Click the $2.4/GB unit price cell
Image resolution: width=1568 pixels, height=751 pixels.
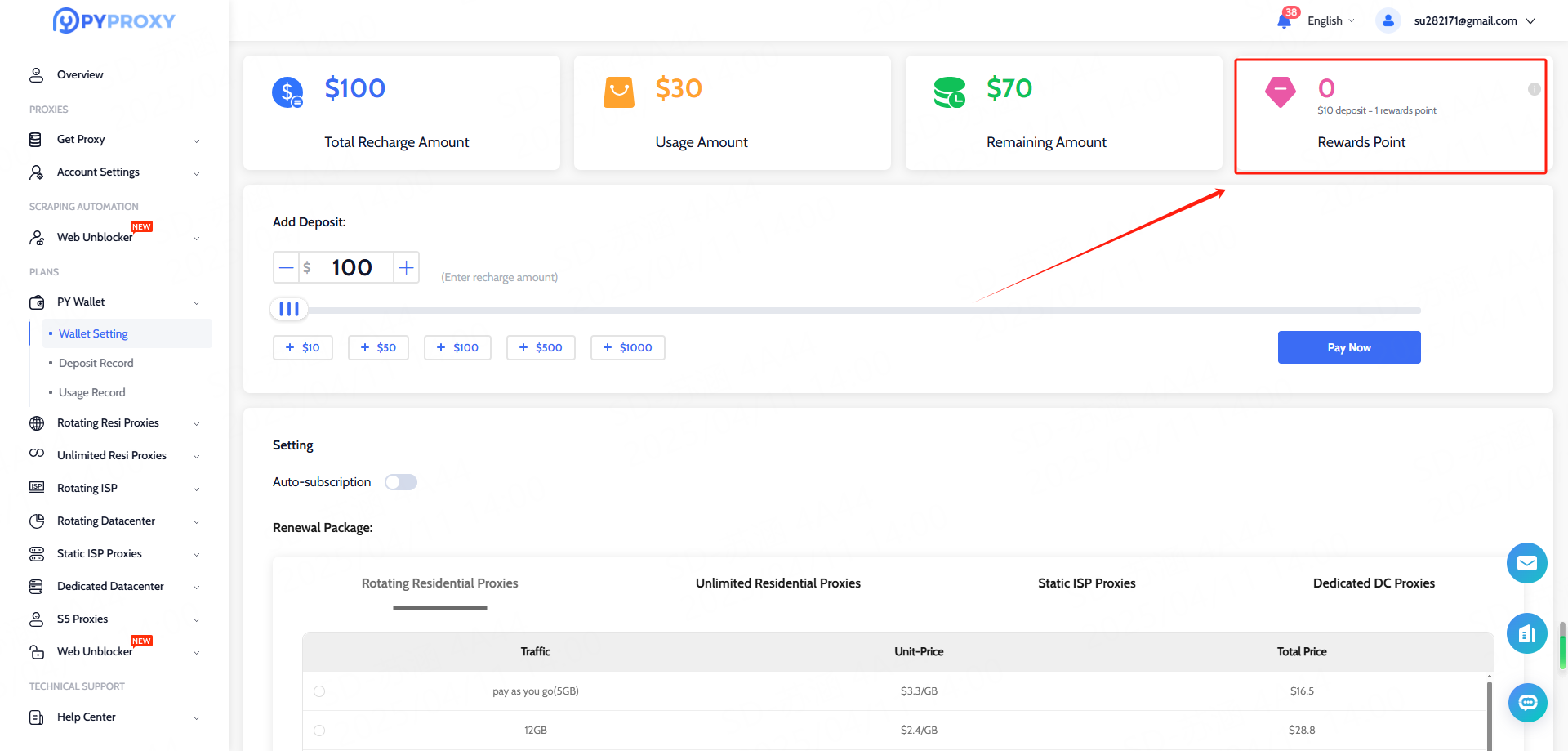919,731
